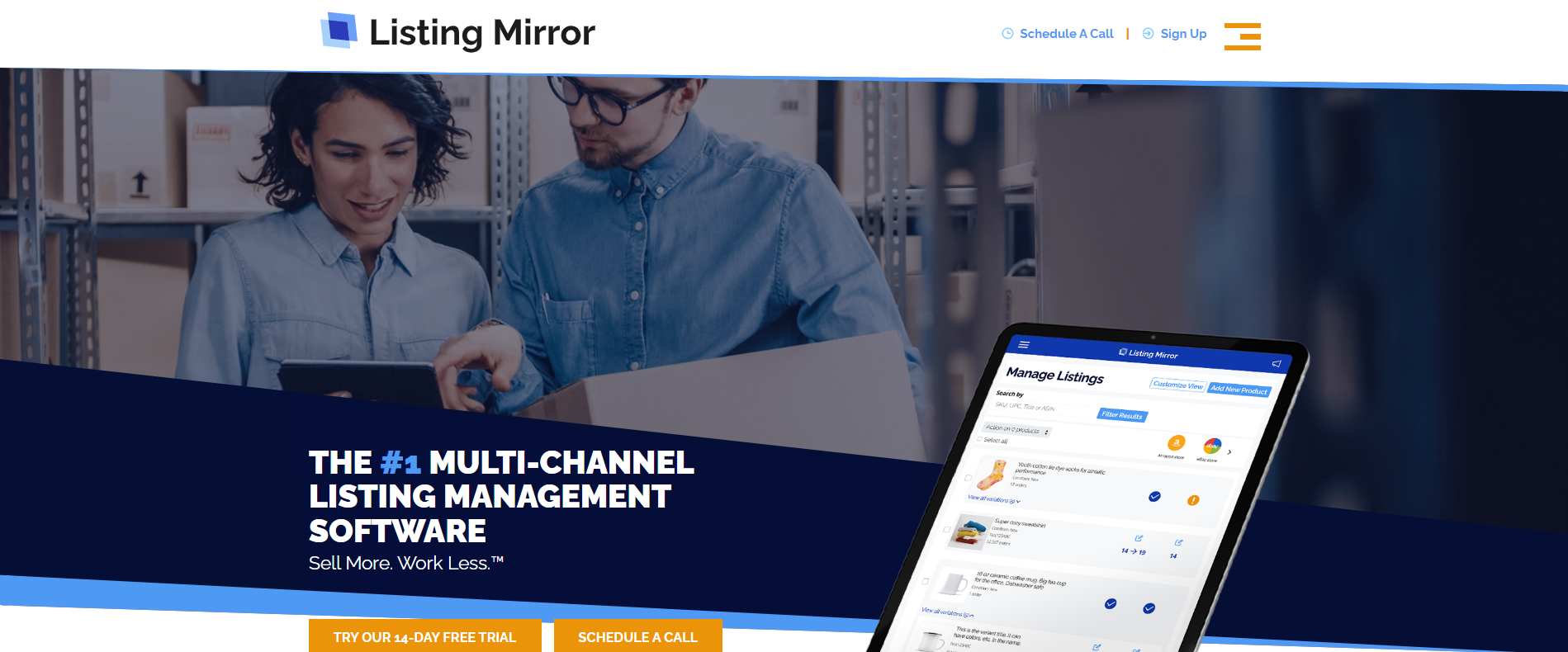Click the 14 → 19 quantity value
1568x652 pixels.
pos(1134,551)
